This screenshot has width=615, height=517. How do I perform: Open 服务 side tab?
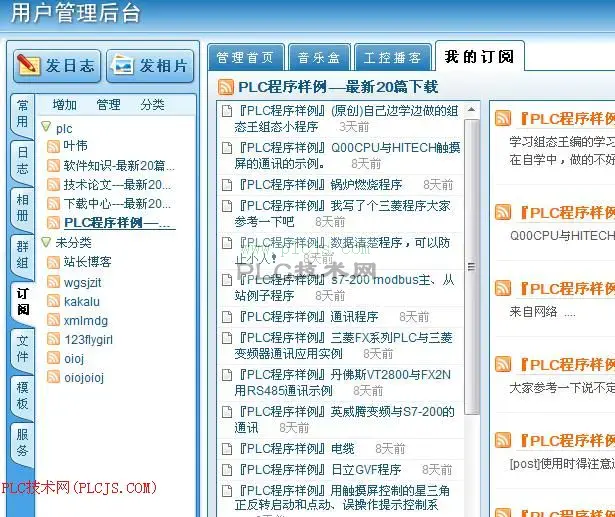click(22, 442)
